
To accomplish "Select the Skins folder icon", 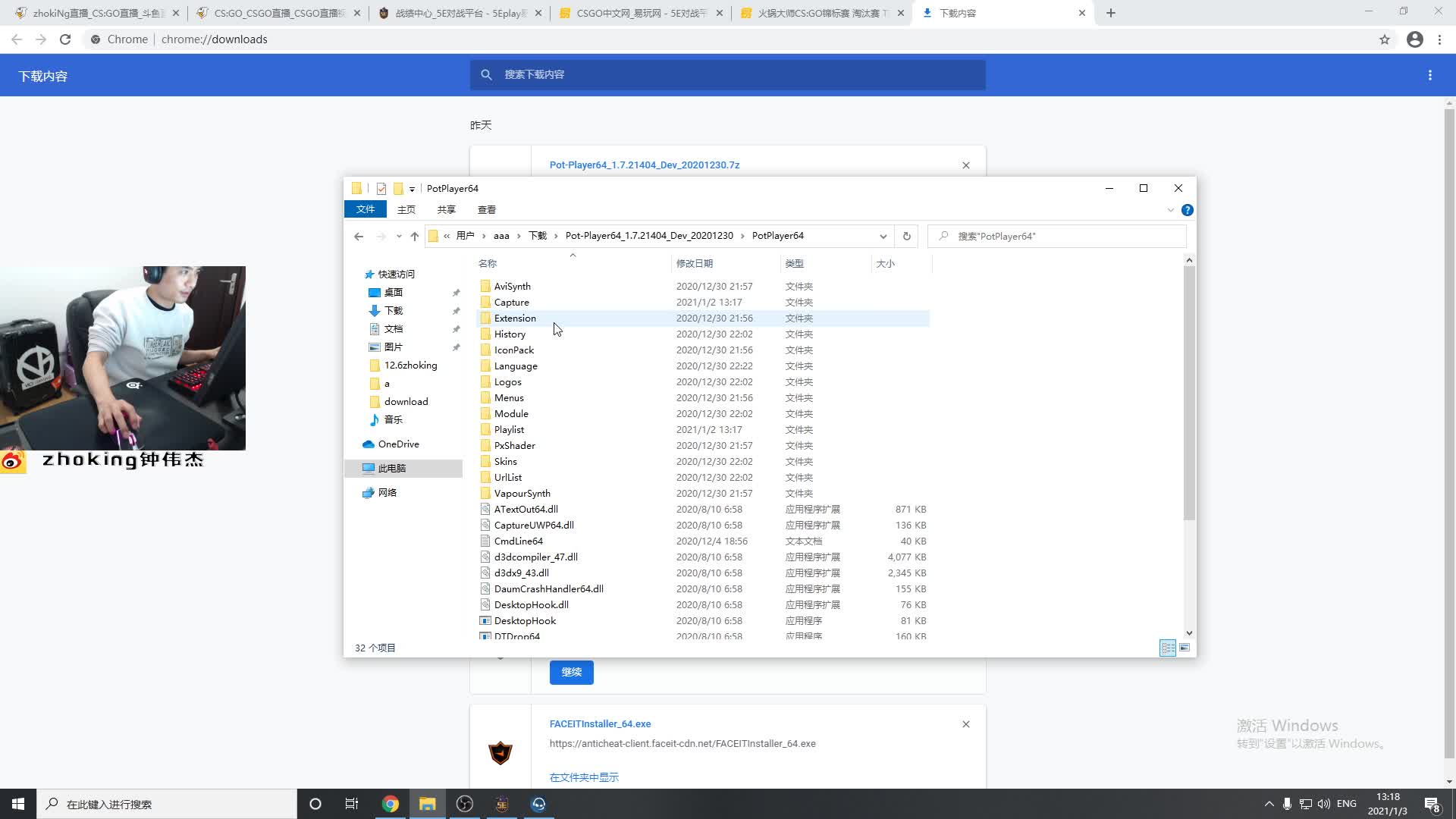I will [485, 461].
